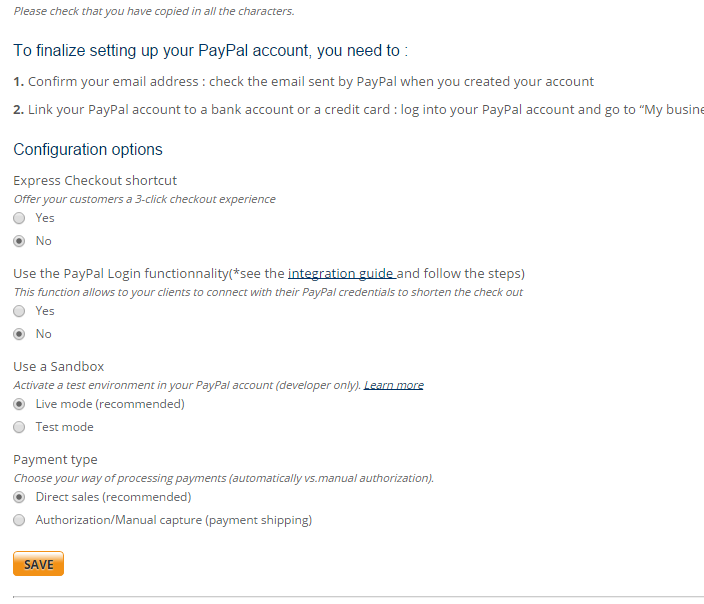Click the Express Checkout shortcut title
Viewport: 704px width, 604px height.
(x=95, y=181)
